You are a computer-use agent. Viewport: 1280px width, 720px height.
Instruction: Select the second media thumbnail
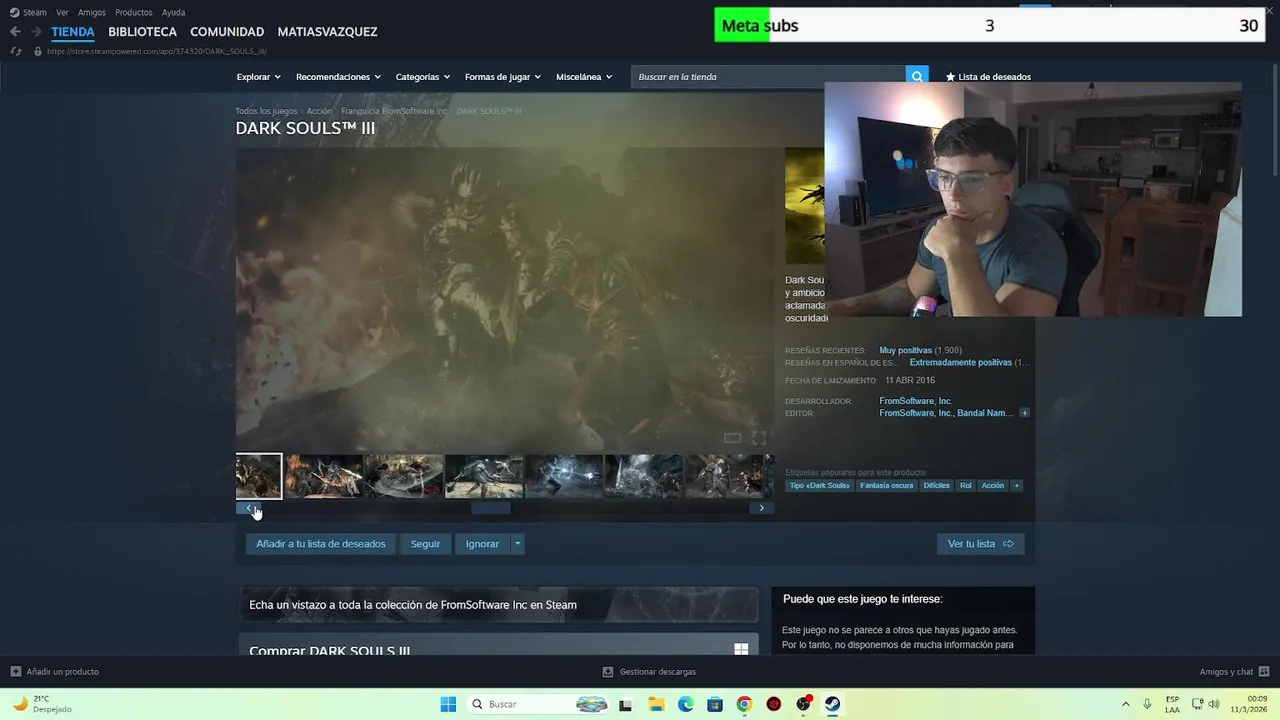(x=324, y=476)
